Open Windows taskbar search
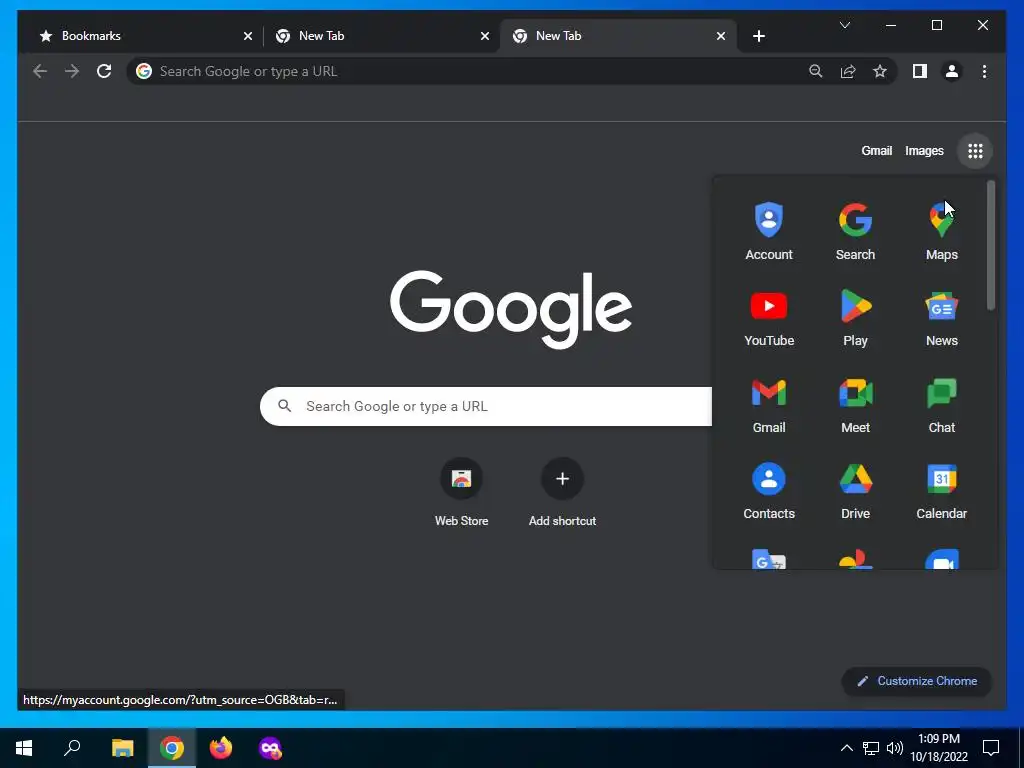 click(72, 748)
